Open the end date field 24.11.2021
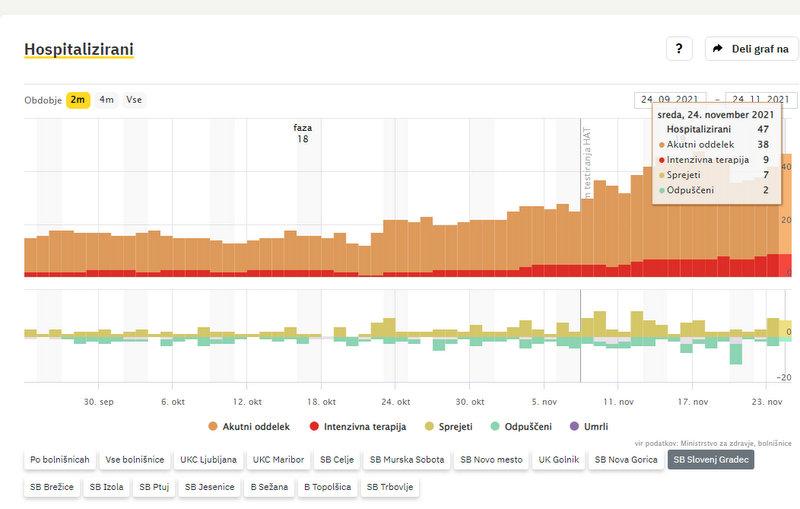This screenshot has height=509, width=800. tap(761, 100)
